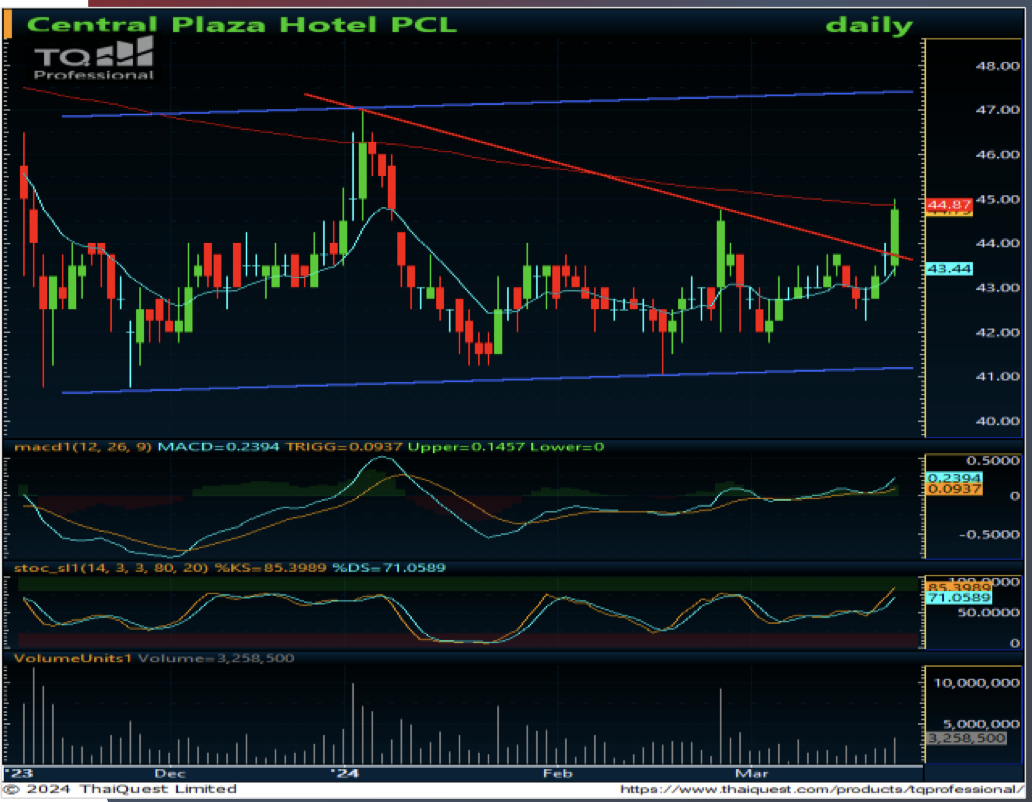Click the stoc_sl1(14, 3, 3, 80, 20) label
This screenshot has height=802, width=1032.
click(111, 567)
